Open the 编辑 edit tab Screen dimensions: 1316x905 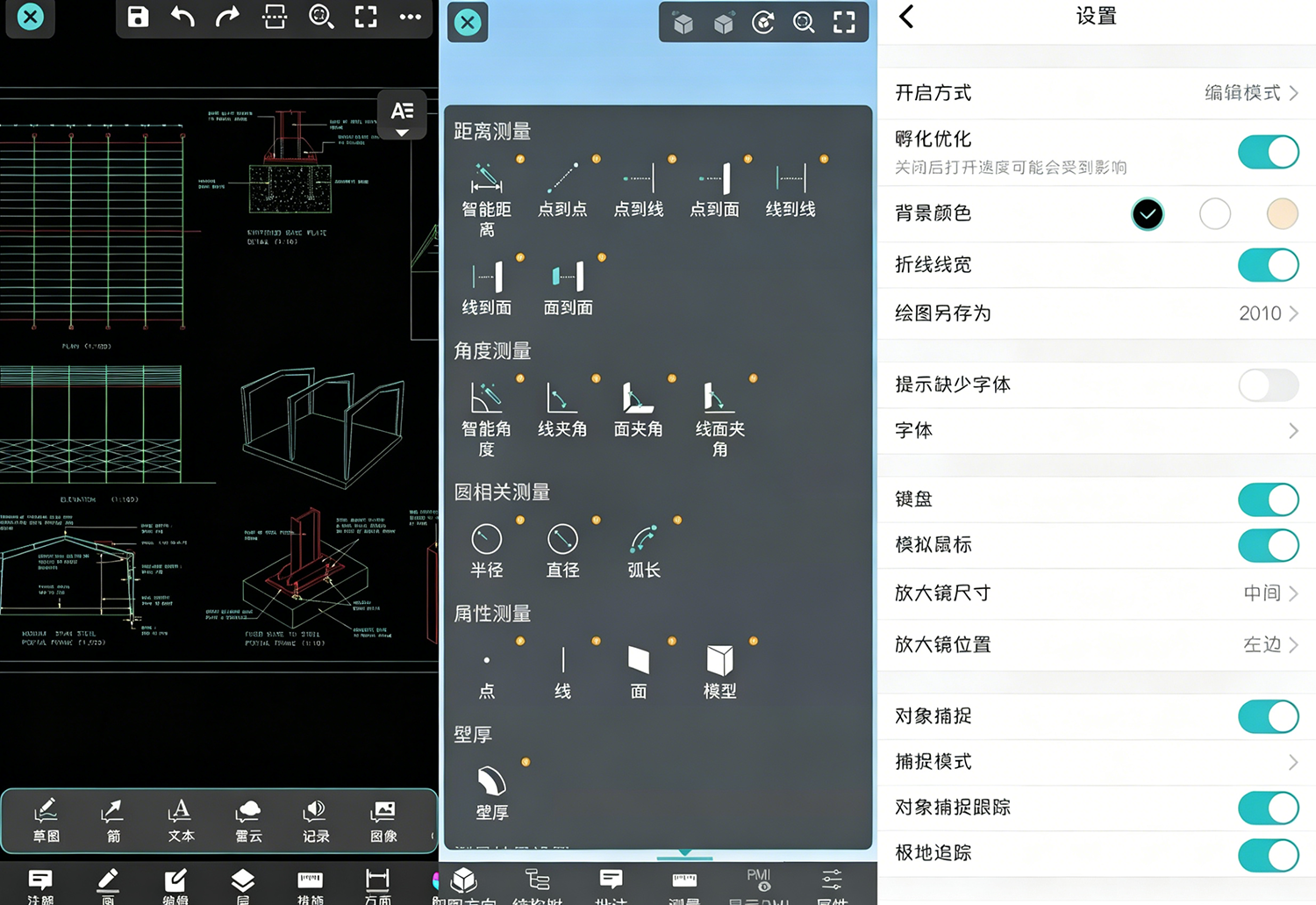point(175,886)
